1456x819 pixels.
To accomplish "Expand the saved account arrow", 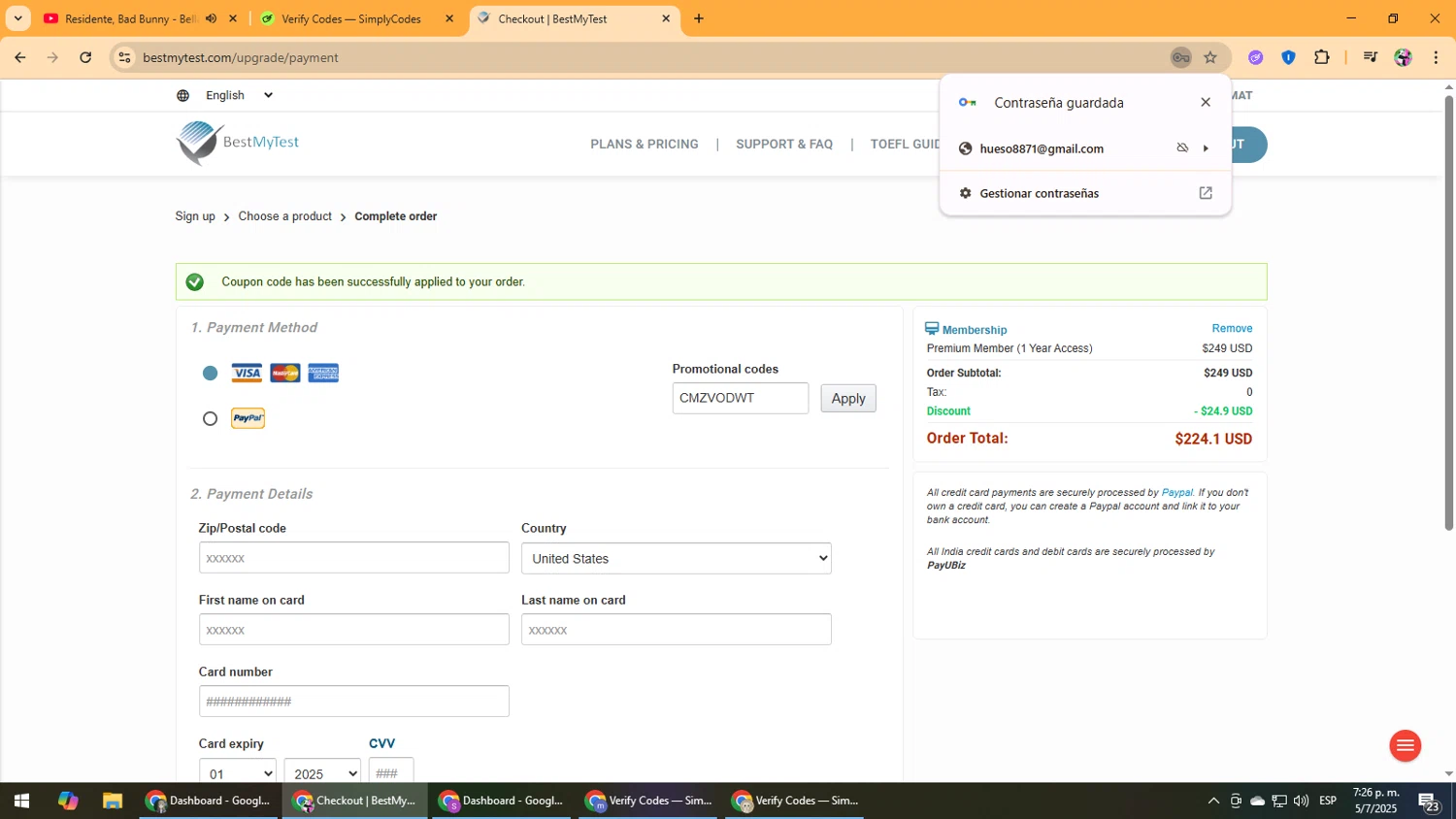I will (1207, 148).
